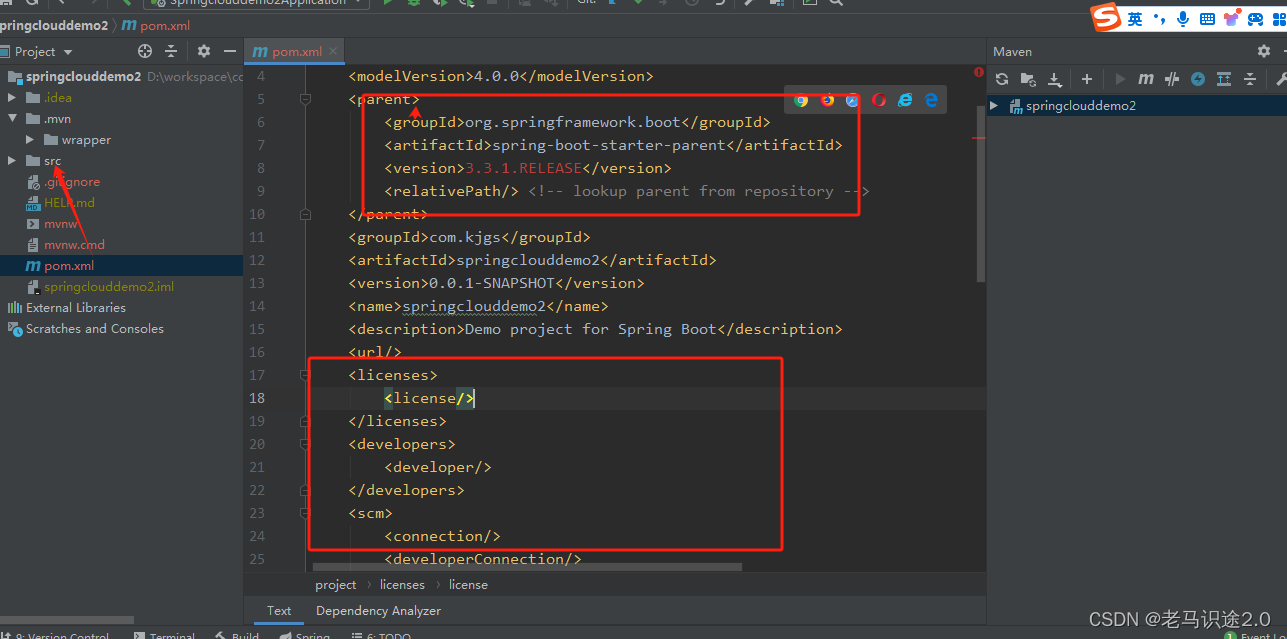Locate opened file in Project tree
Viewport: 1287px width, 639px height.
(145, 51)
